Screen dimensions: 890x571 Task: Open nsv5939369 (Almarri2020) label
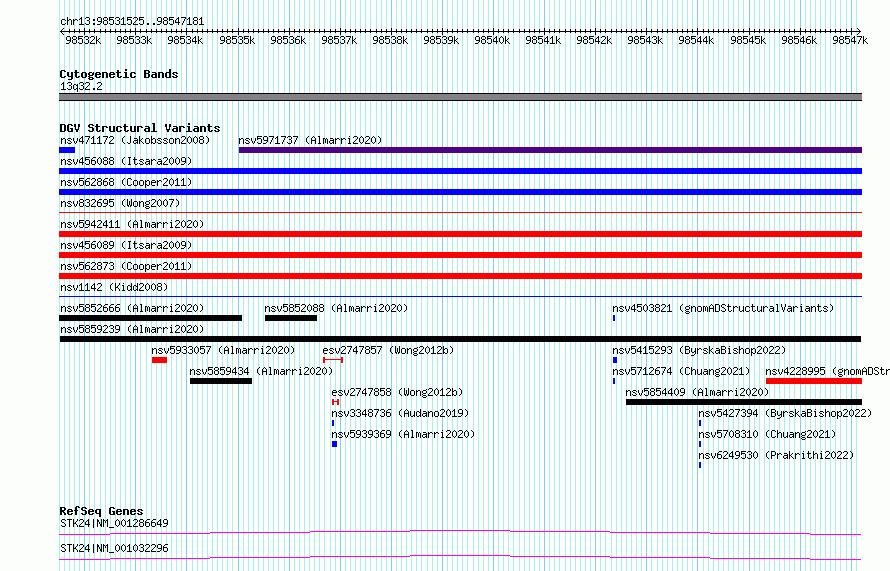(x=403, y=434)
